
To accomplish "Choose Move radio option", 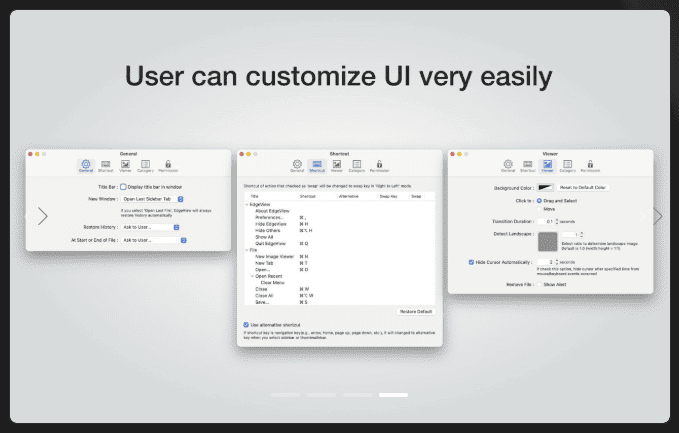I will pyautogui.click(x=540, y=209).
